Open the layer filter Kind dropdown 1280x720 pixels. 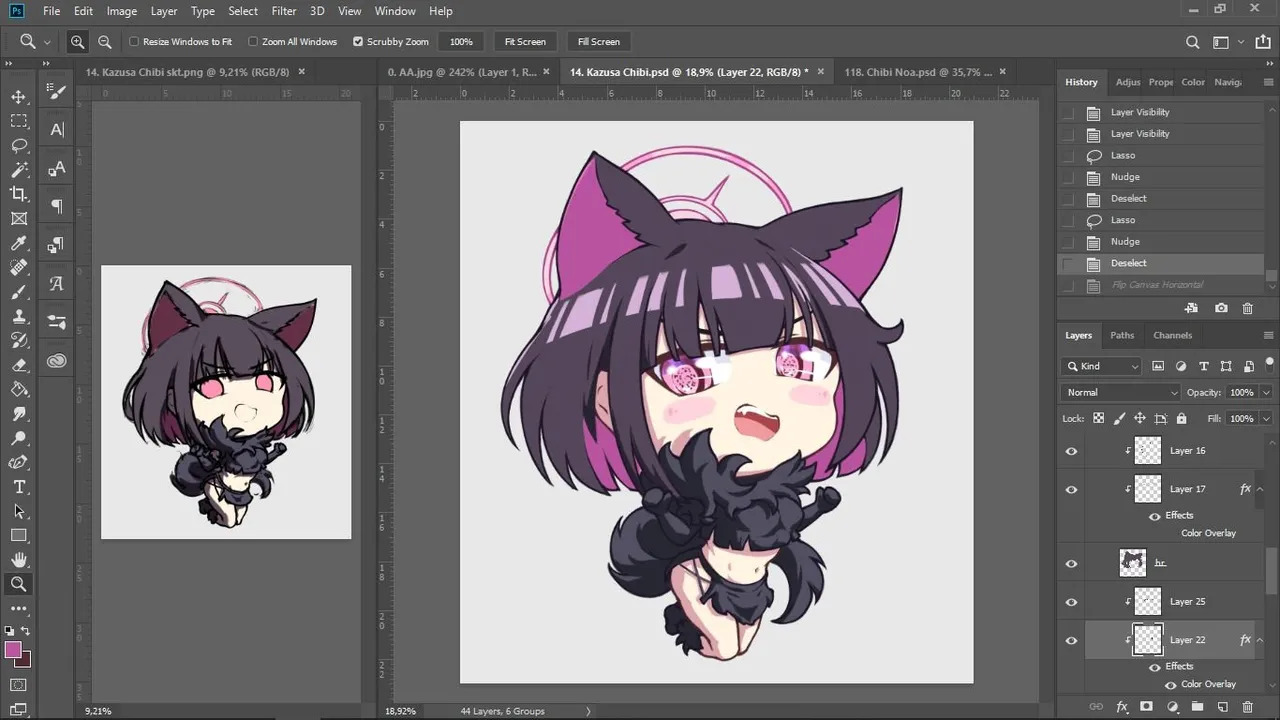1101,366
